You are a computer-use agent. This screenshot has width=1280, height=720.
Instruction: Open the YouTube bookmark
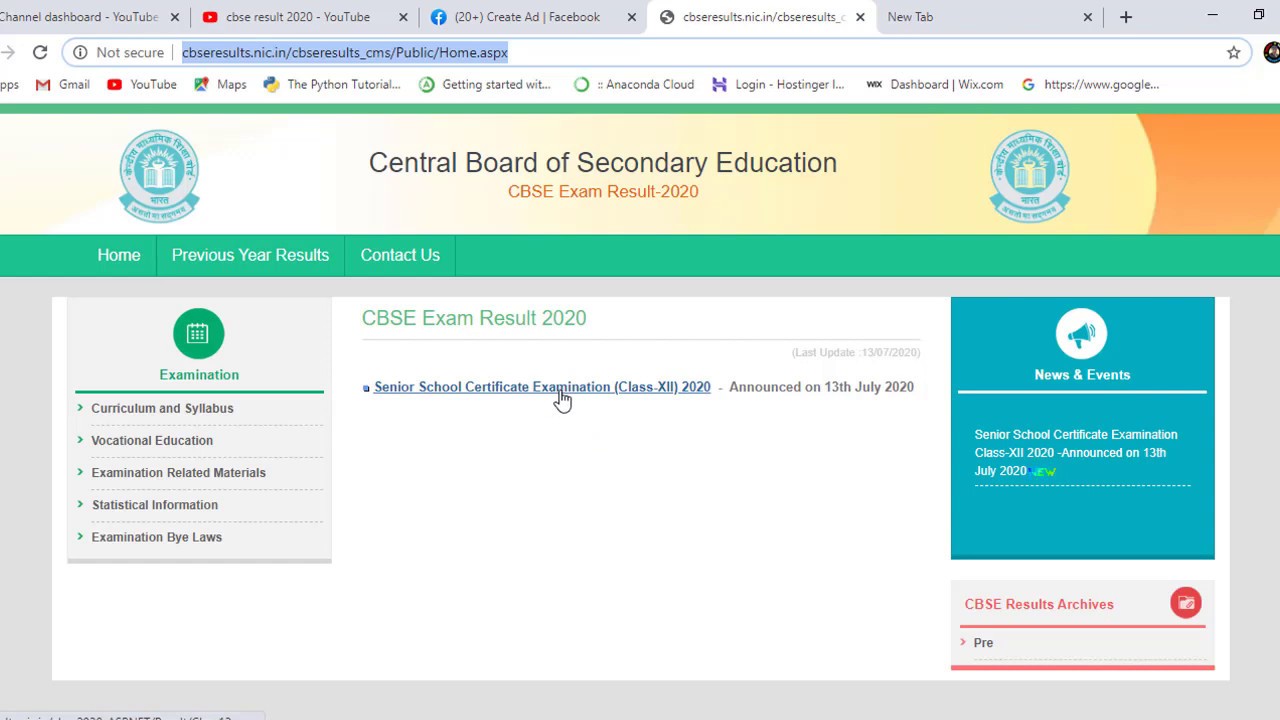pos(141,84)
